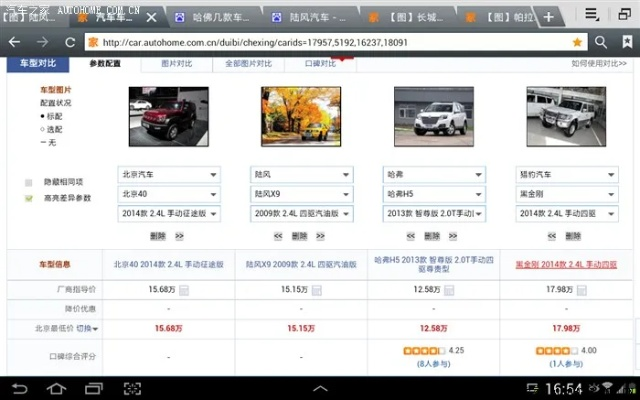Open red 北京40 car thumbnail
The height and width of the screenshot is (400, 640).
169,117
